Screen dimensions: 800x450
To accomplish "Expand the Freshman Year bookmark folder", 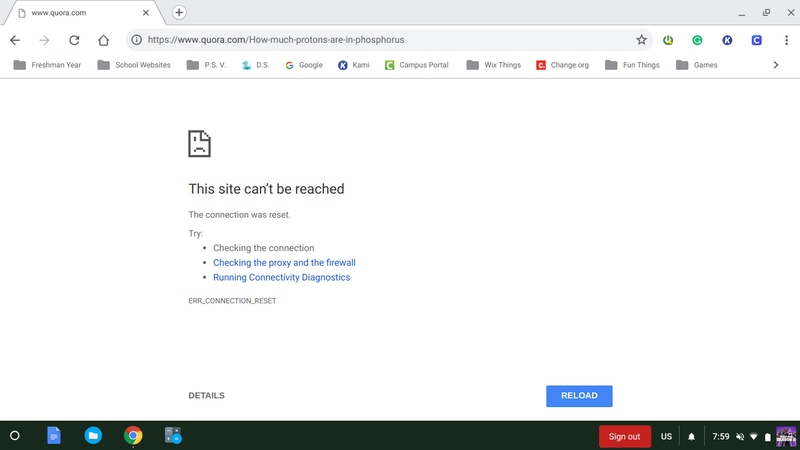I will (48, 65).
